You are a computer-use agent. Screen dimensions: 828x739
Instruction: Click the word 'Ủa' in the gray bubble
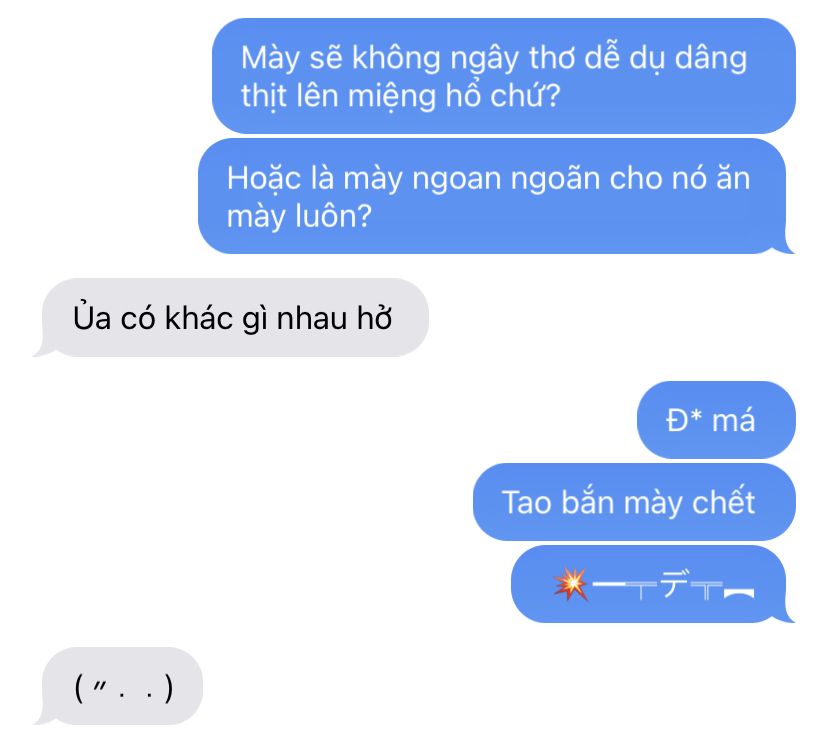tap(92, 317)
